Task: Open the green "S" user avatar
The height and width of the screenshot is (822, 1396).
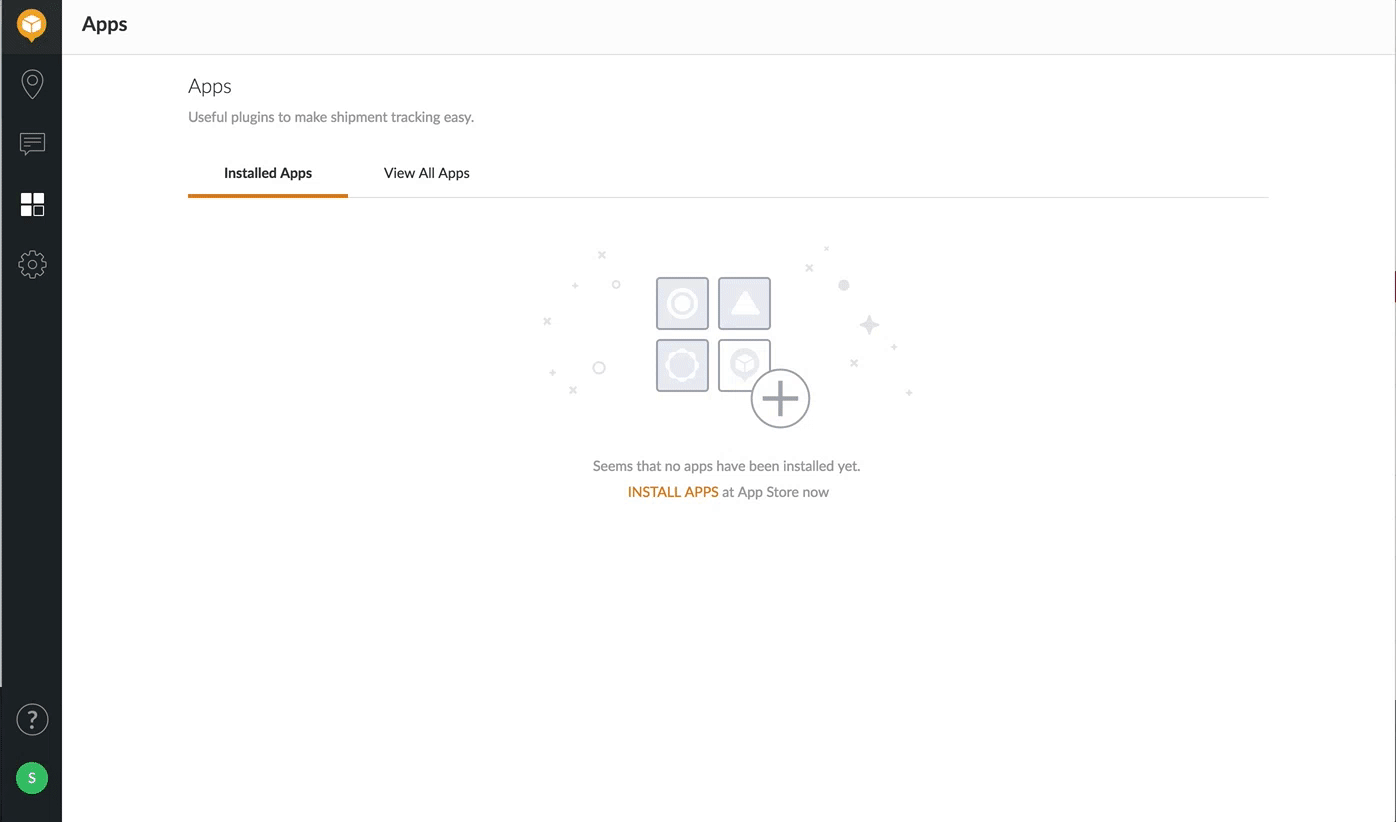Action: click(32, 777)
